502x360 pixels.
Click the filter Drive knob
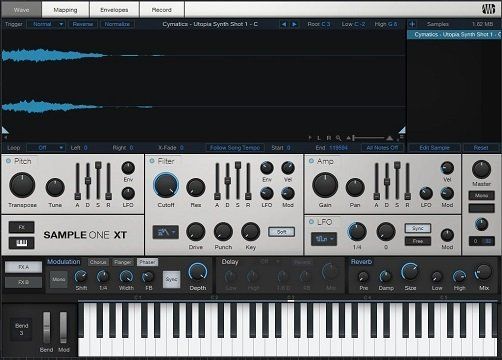(x=196, y=232)
